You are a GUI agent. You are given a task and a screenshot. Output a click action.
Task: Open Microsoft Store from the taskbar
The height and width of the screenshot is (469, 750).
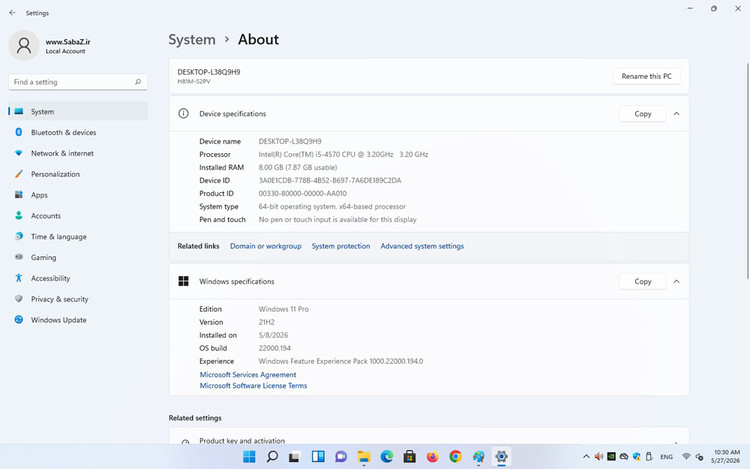point(409,457)
